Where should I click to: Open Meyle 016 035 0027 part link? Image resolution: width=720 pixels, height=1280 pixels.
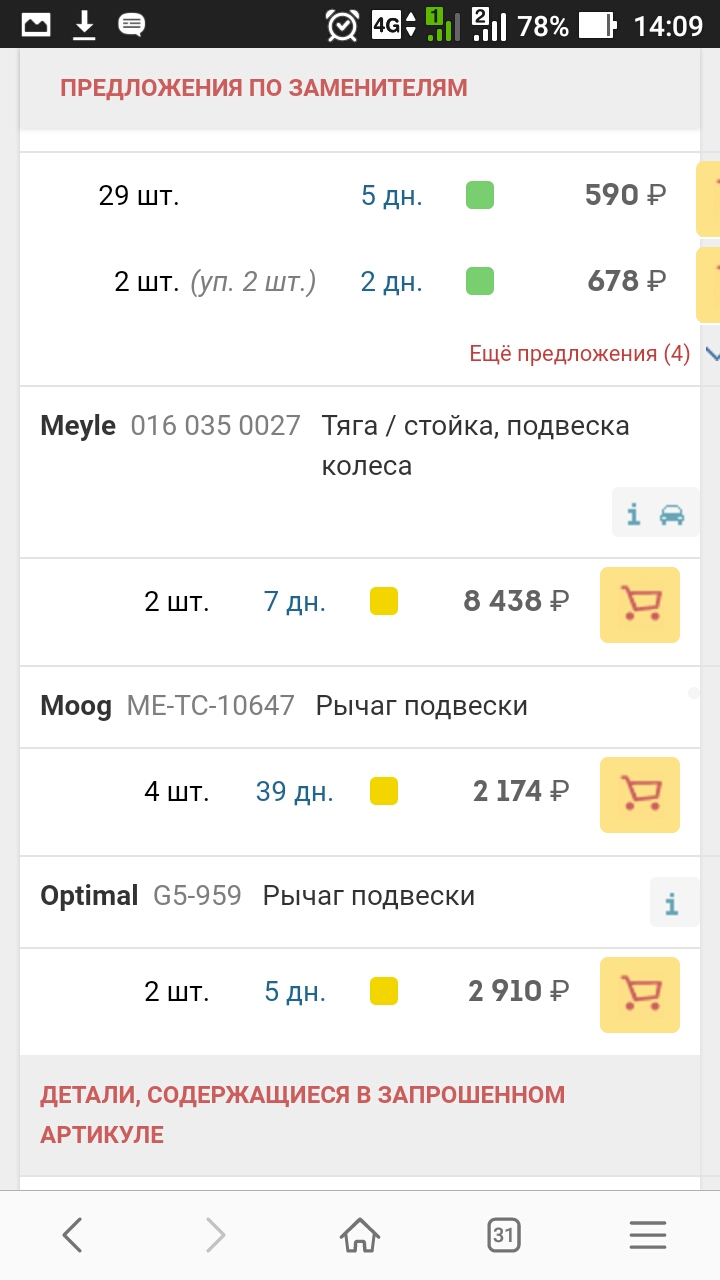[215, 426]
